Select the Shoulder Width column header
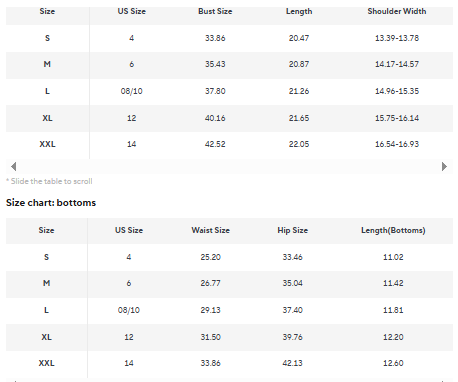 [397, 11]
